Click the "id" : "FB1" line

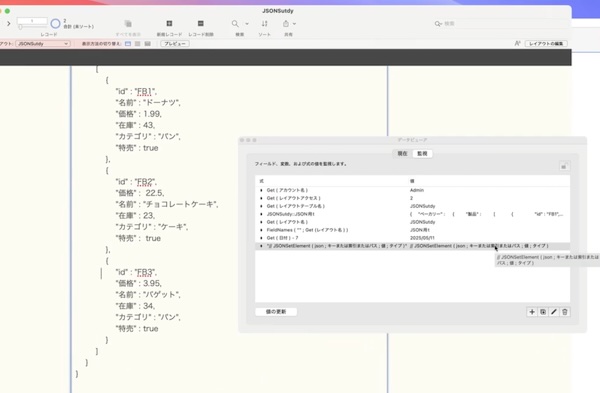[x=136, y=91]
